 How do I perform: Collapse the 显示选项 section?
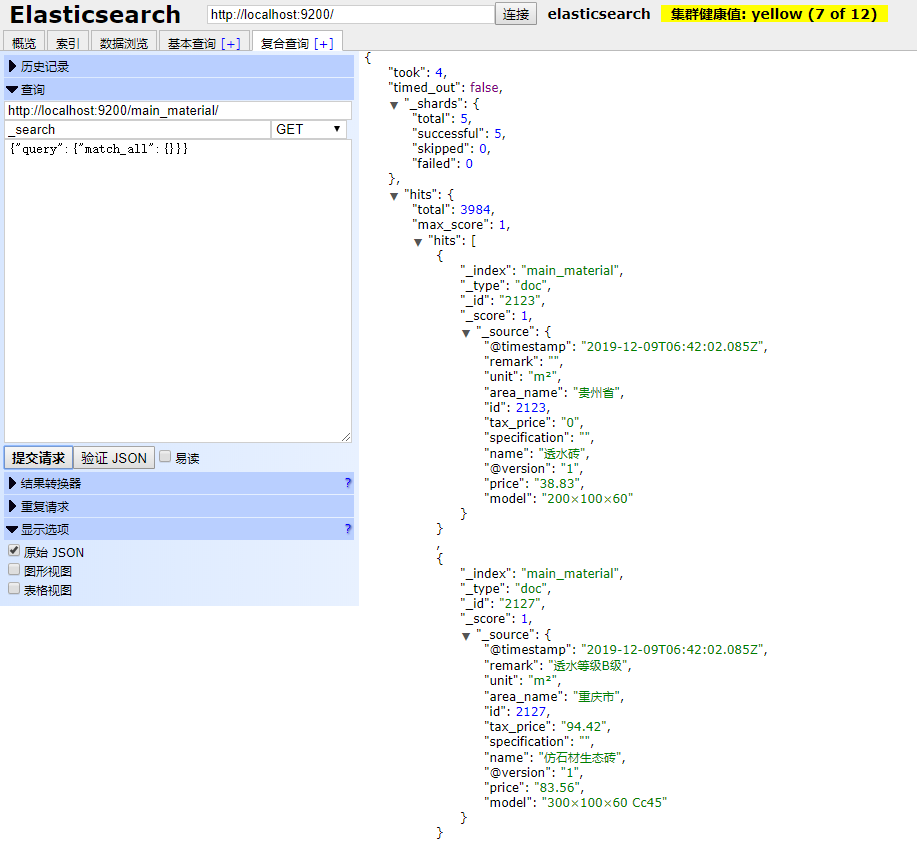coord(179,529)
